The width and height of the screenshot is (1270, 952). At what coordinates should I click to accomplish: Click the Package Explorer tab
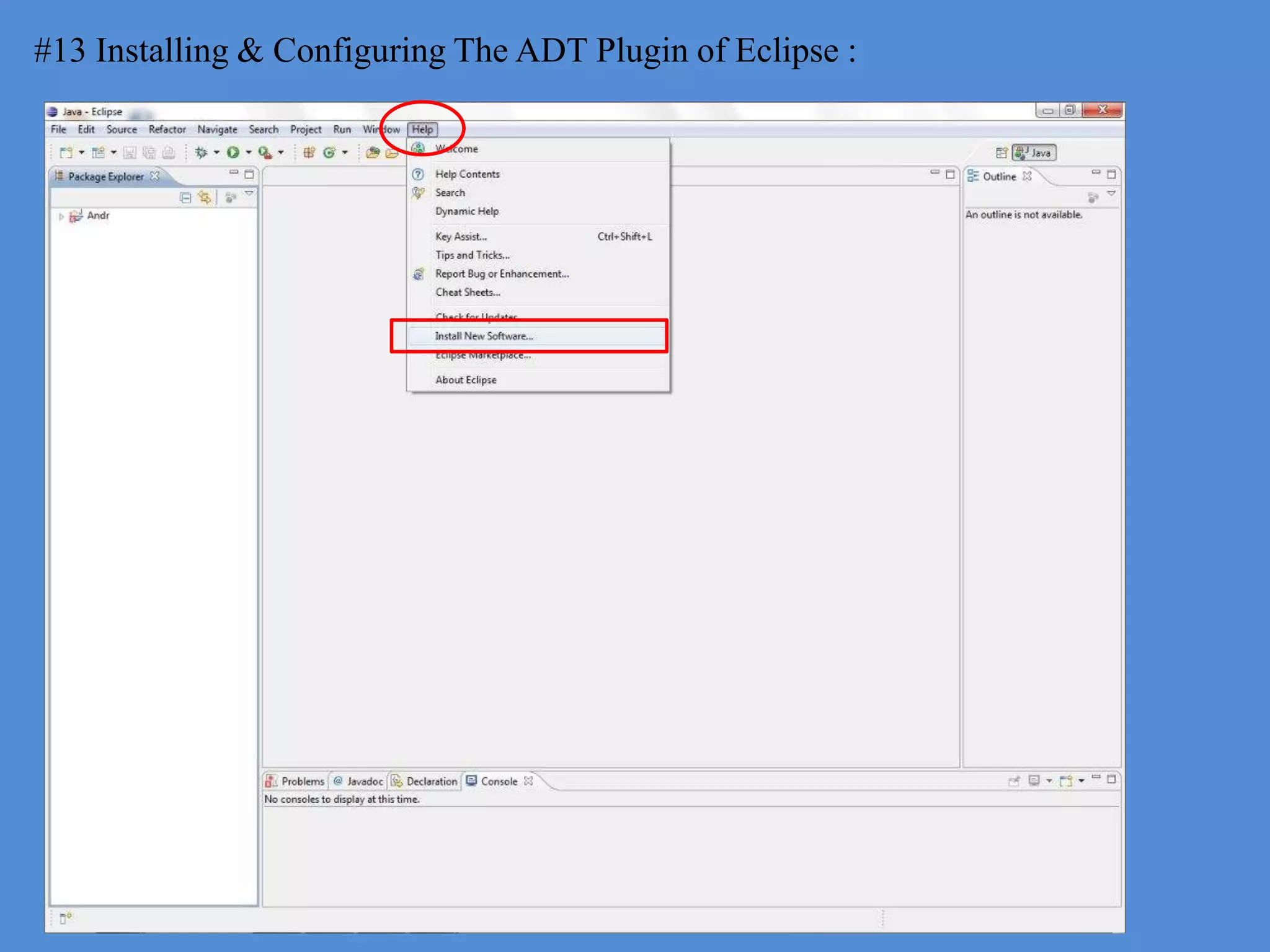(x=106, y=177)
